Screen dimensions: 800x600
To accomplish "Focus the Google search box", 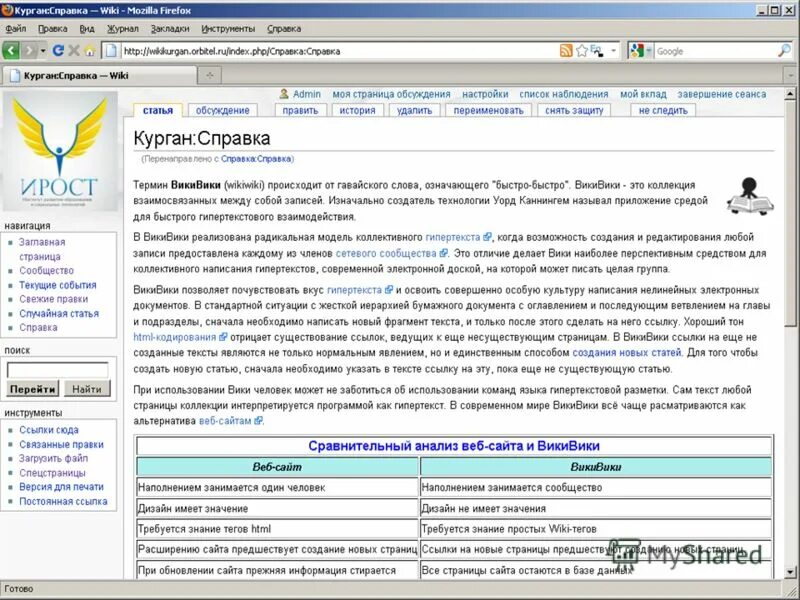I will (x=715, y=51).
